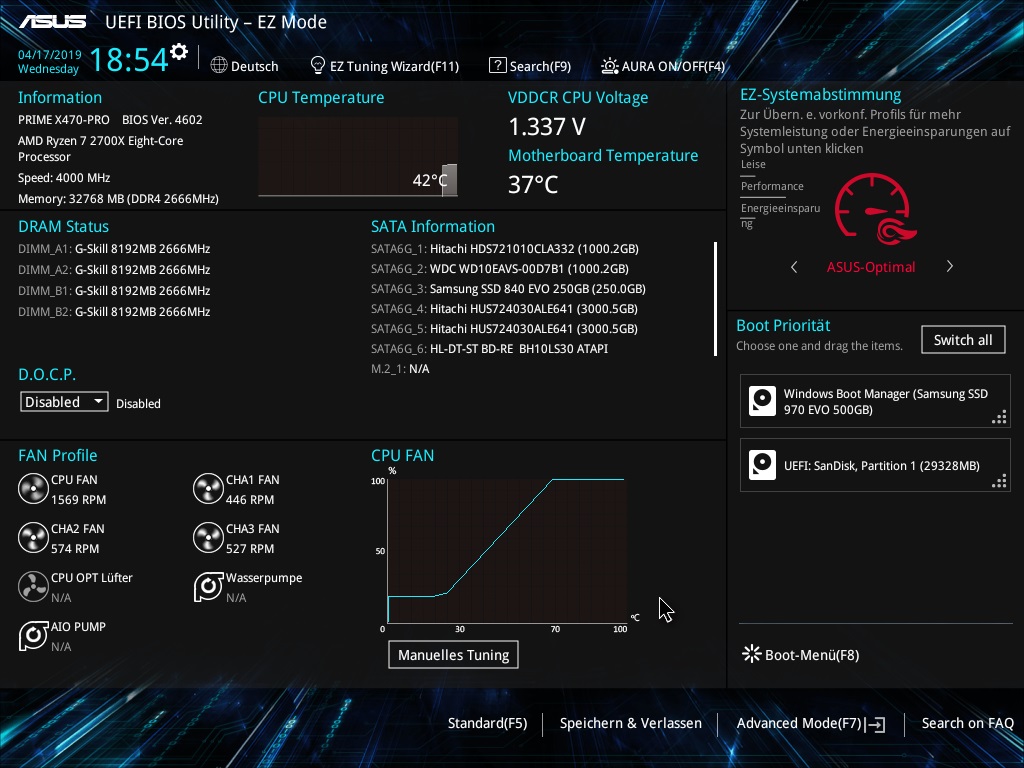Click the Speed: 4000 MHz text
Screen dimensions: 1024x768
(64, 178)
